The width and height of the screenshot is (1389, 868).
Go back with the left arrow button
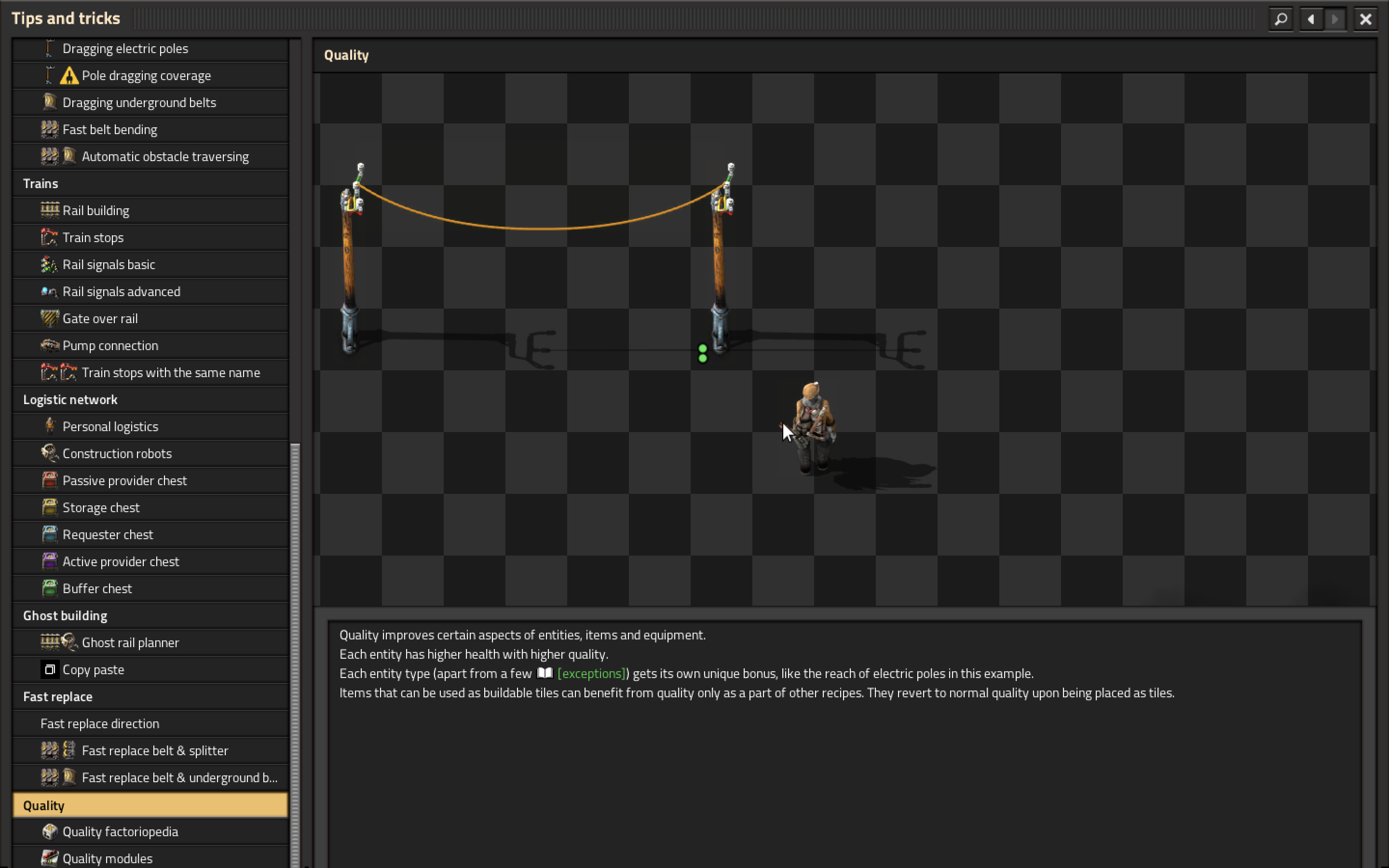click(x=1311, y=19)
